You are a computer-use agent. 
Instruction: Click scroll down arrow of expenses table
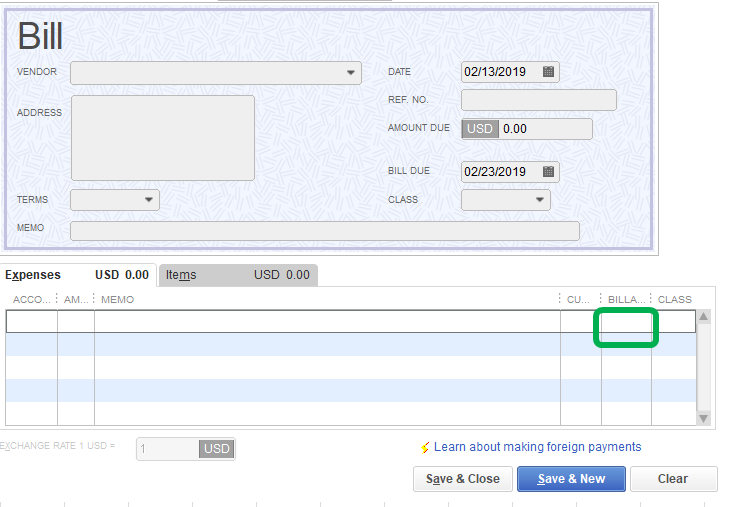pos(703,418)
